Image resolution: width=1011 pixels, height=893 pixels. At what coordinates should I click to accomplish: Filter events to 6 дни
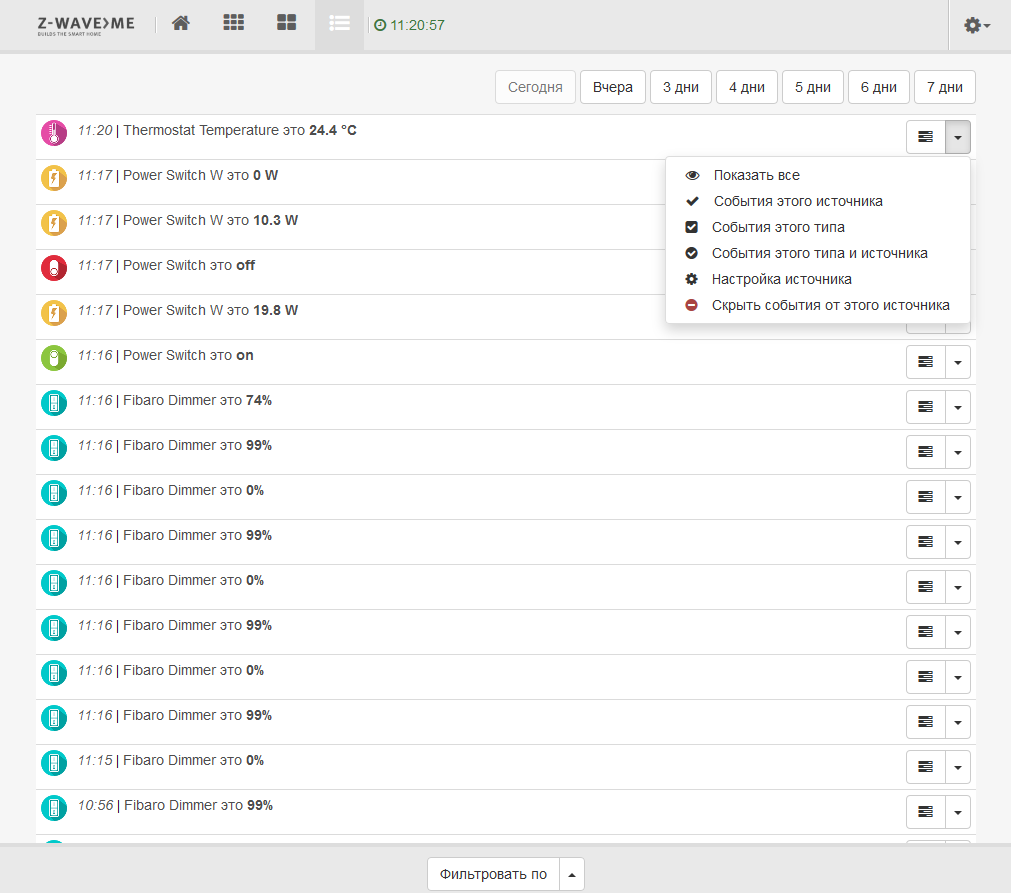click(878, 87)
